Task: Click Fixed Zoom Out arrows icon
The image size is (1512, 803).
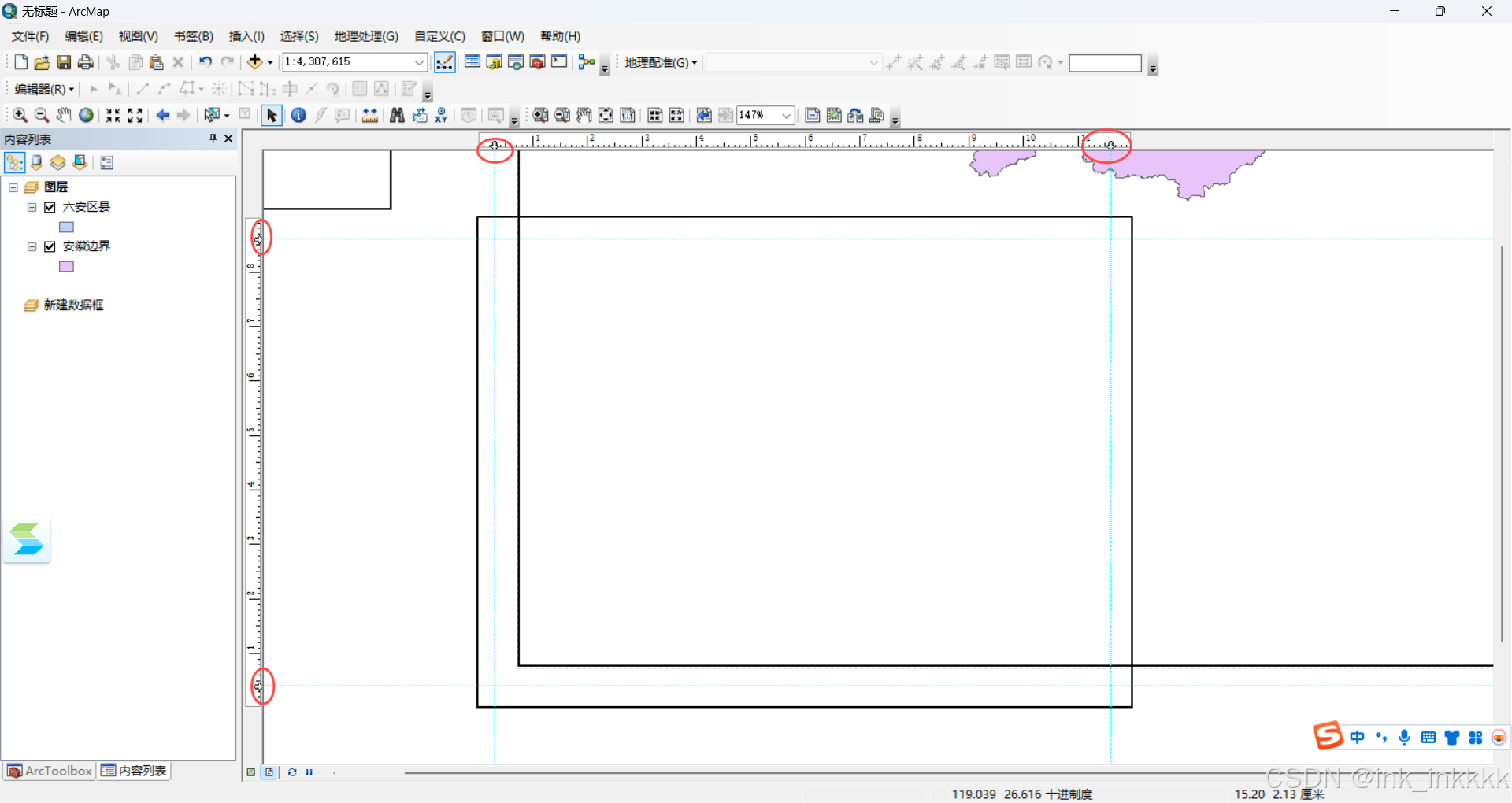Action: click(135, 115)
